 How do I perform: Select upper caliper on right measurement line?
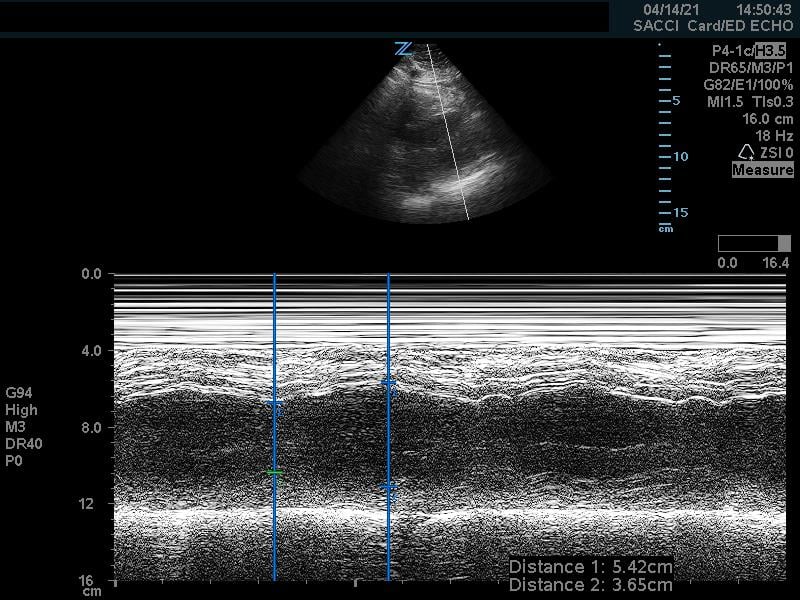[x=388, y=383]
